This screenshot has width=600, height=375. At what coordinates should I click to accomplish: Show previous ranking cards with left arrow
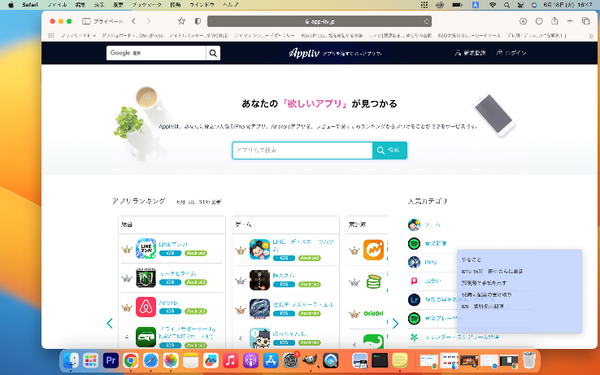[110, 323]
